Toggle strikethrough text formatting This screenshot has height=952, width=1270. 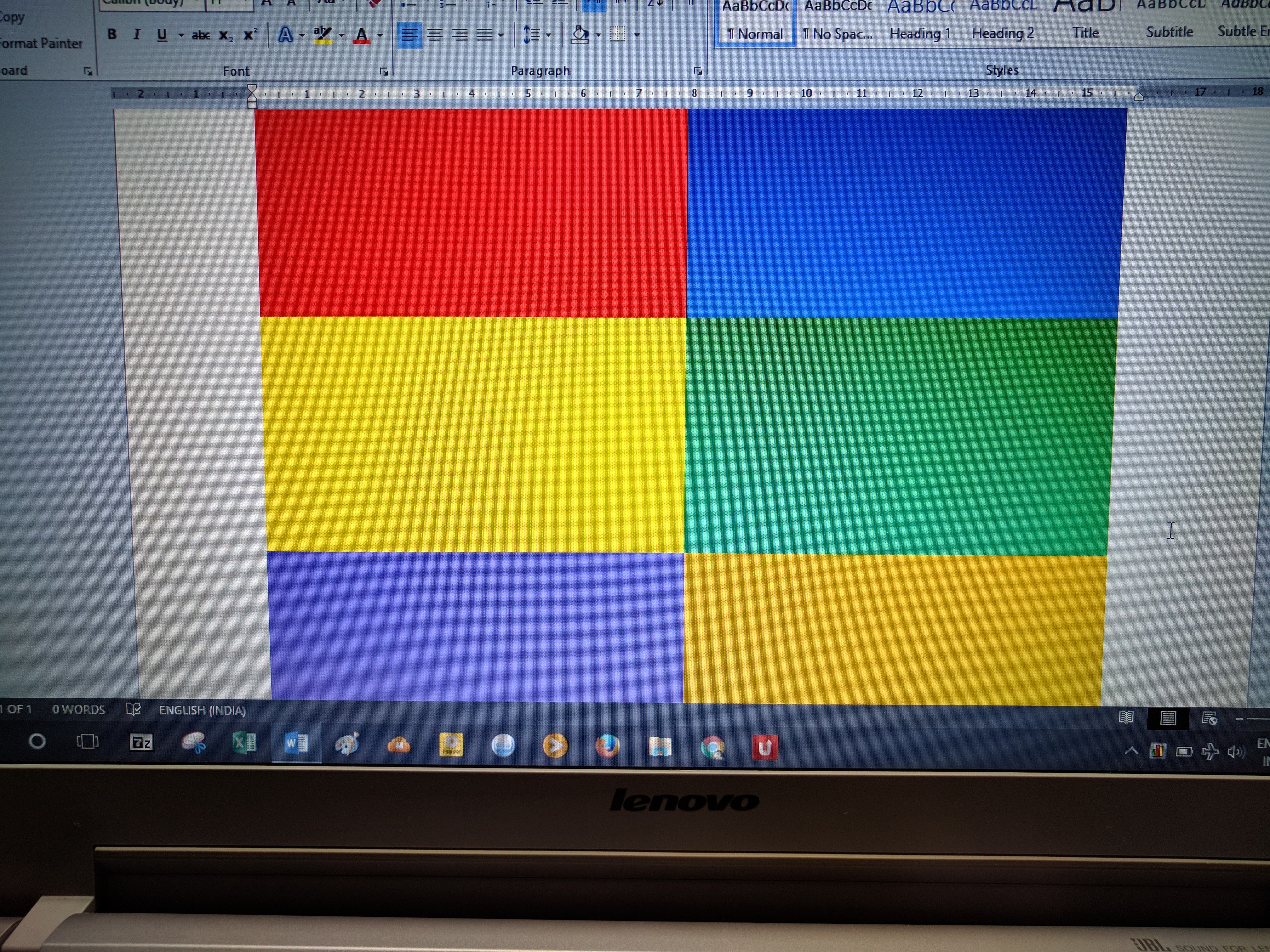coord(200,35)
